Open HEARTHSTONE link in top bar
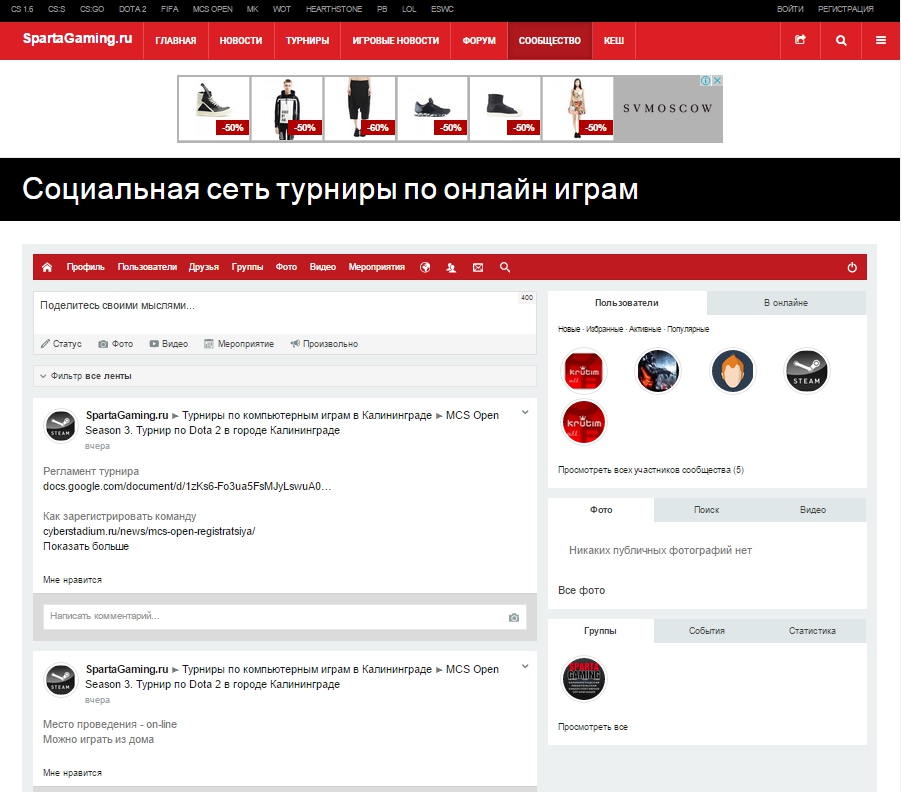 [x=334, y=9]
